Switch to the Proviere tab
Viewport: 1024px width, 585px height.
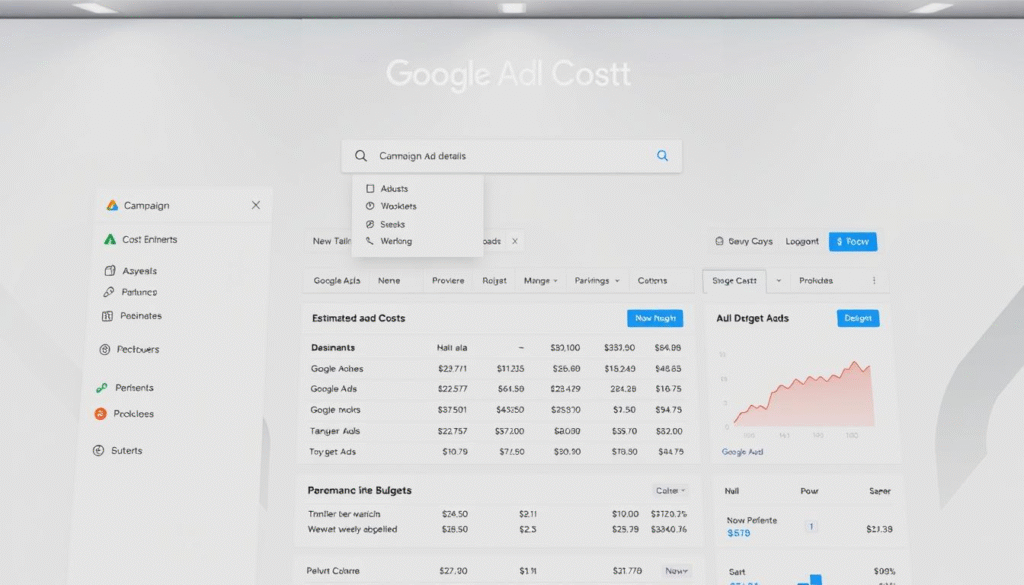[x=447, y=281]
